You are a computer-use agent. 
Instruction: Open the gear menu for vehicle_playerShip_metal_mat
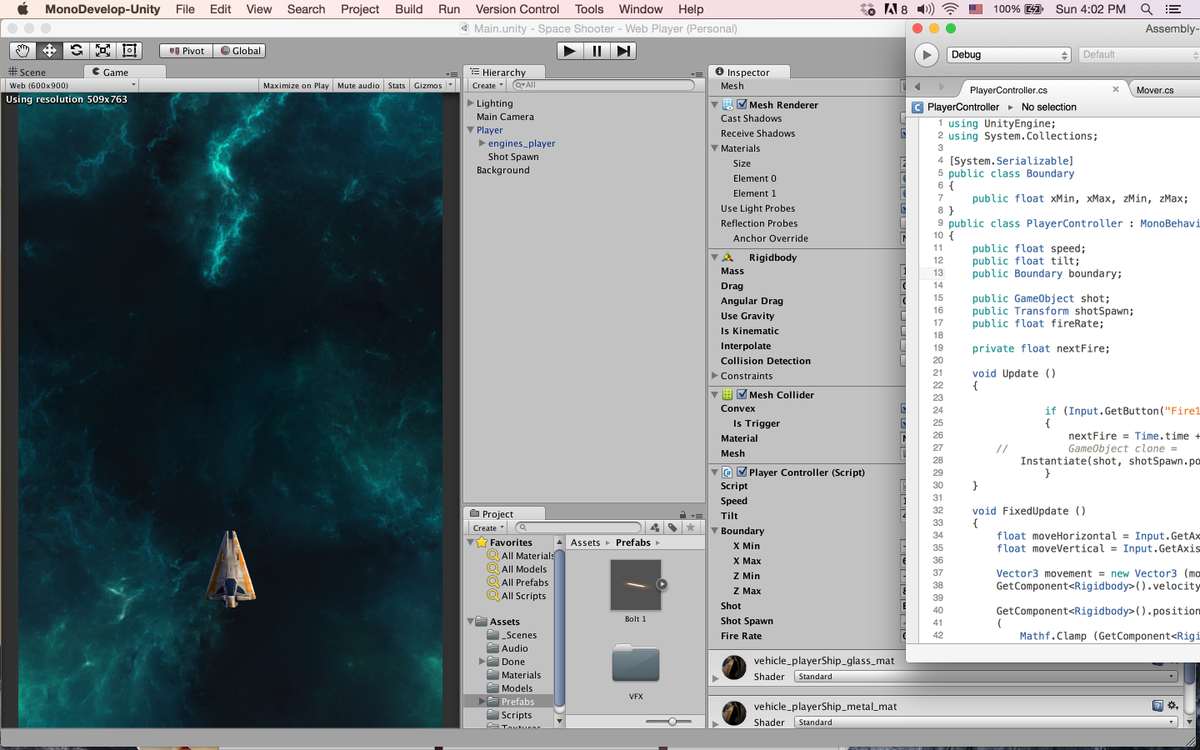pyautogui.click(x=1172, y=706)
